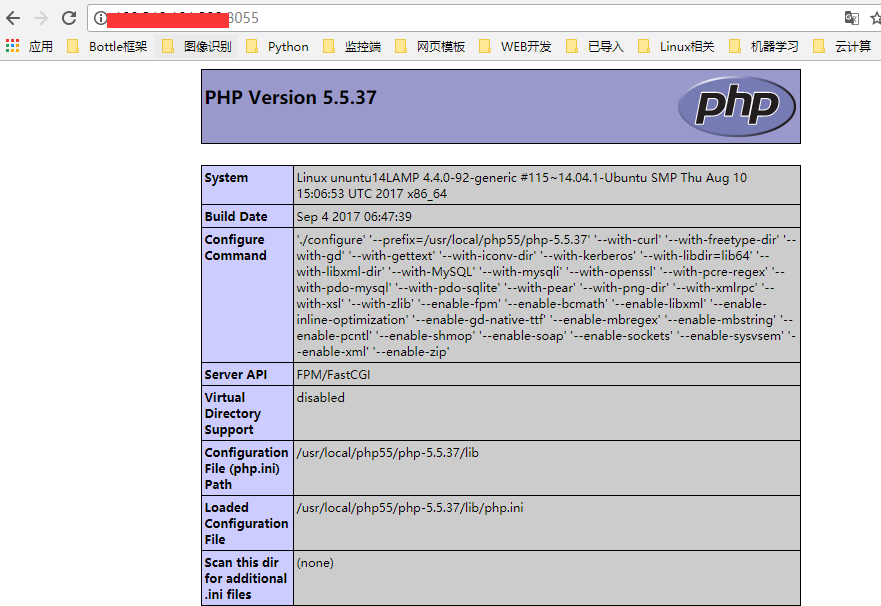Viewport: 881px width, 606px height.
Task: Click the Linux ununtu14LAMP system value
Action: 521,185
